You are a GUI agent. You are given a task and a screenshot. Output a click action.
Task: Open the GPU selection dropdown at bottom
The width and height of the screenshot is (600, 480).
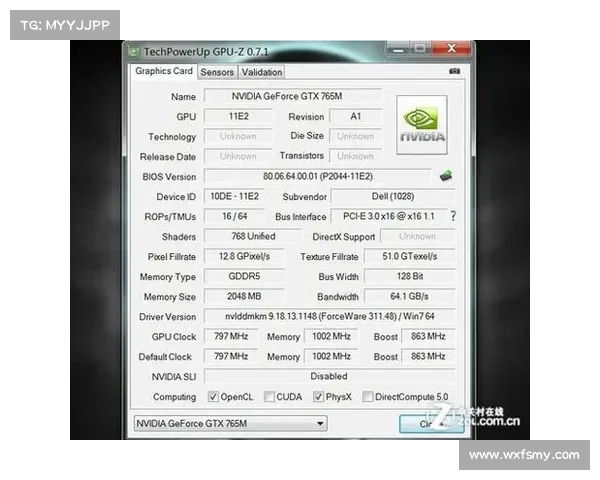click(231, 423)
